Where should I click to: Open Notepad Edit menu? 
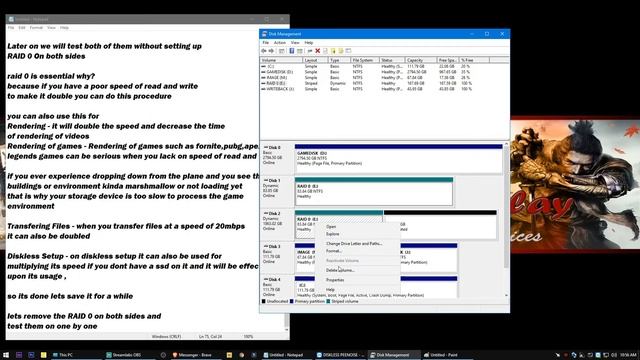pyautogui.click(x=22, y=28)
